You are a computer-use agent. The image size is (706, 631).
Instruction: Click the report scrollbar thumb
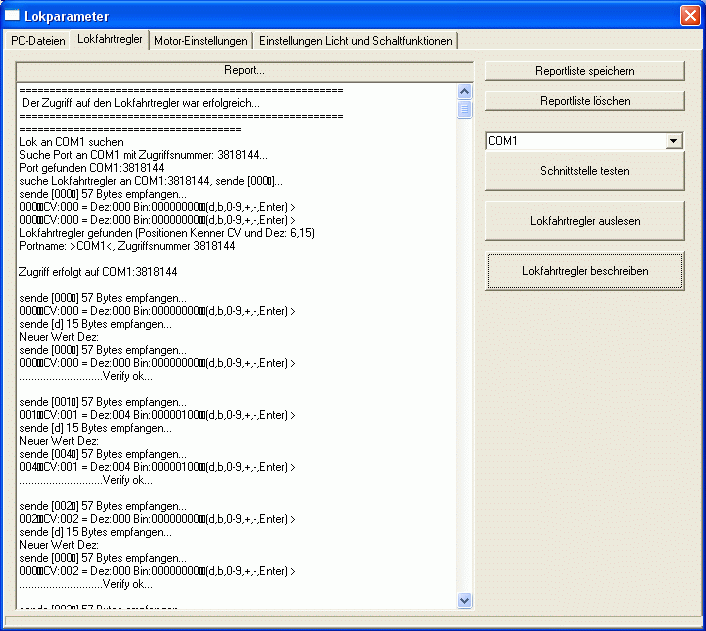click(x=465, y=110)
